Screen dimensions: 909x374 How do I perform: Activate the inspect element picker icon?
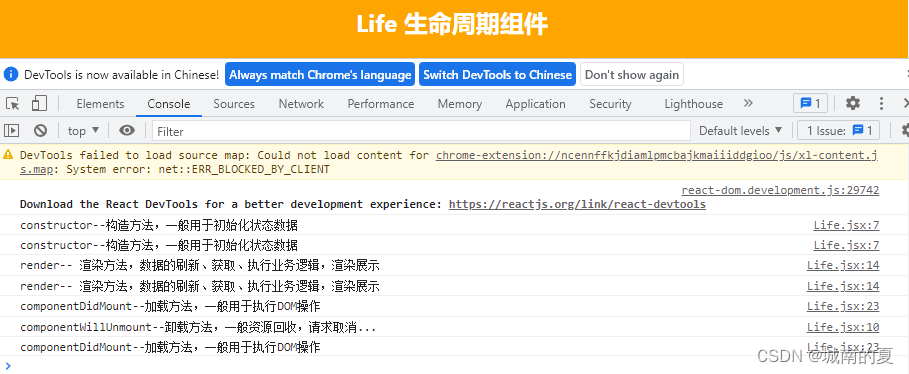click(12, 104)
